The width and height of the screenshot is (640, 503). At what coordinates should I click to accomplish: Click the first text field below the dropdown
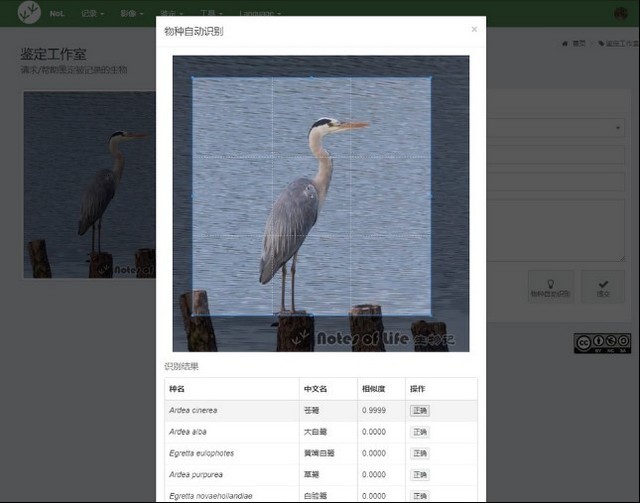(x=555, y=155)
